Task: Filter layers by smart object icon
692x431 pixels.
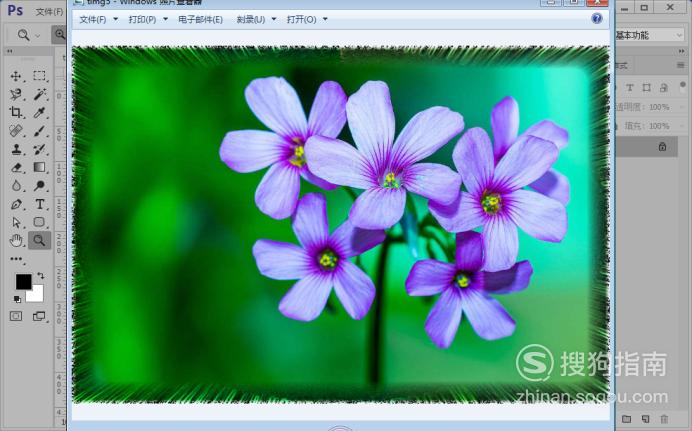Action: 663,88
